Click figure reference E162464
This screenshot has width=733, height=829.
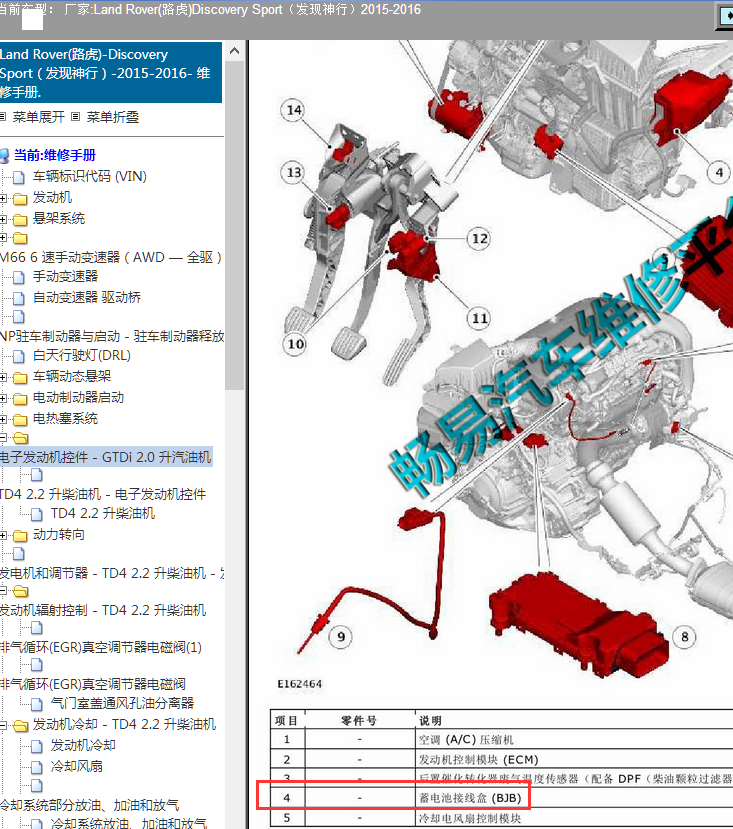pos(299,684)
